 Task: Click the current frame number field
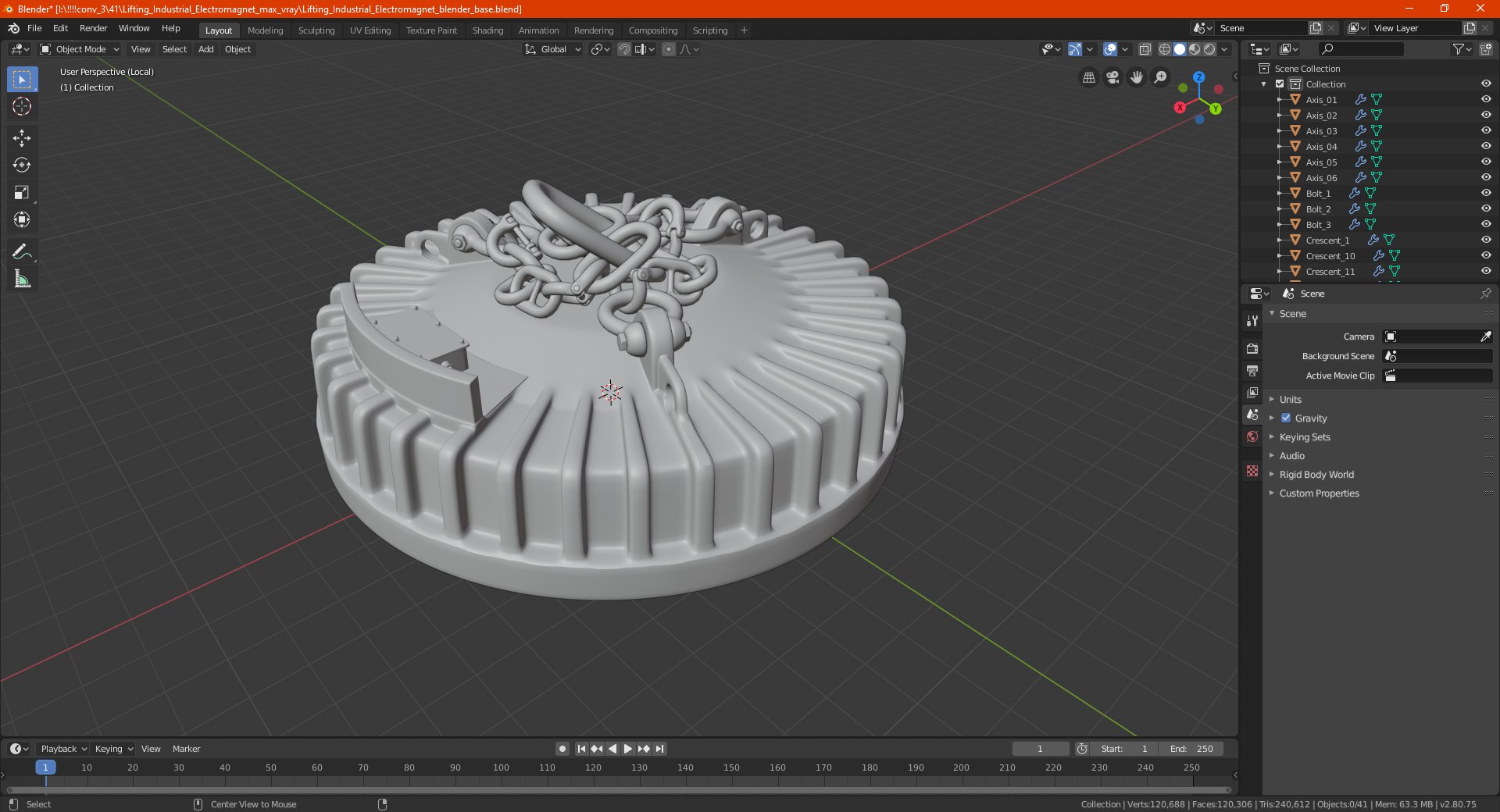1040,749
